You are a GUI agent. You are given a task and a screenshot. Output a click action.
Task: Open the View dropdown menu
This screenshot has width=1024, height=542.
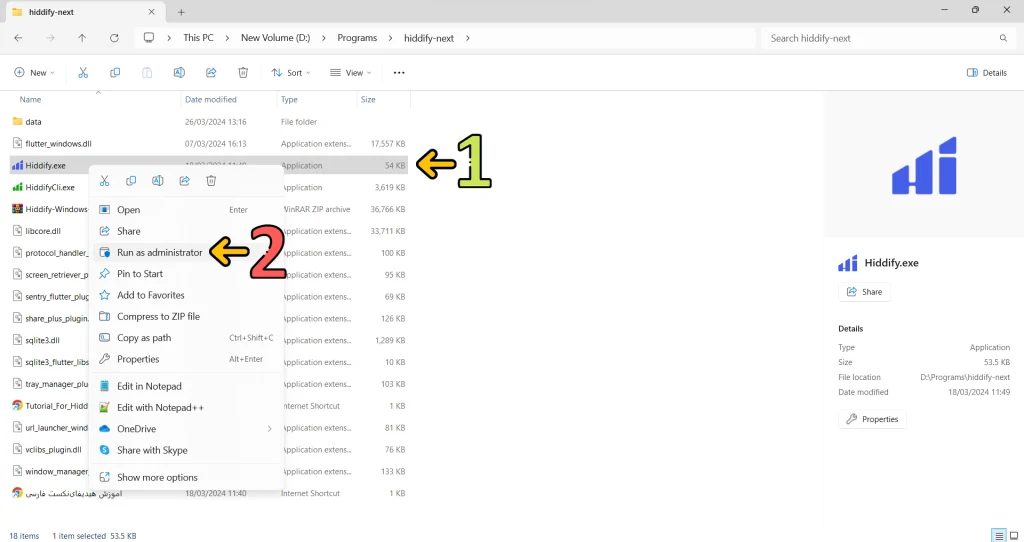351,72
